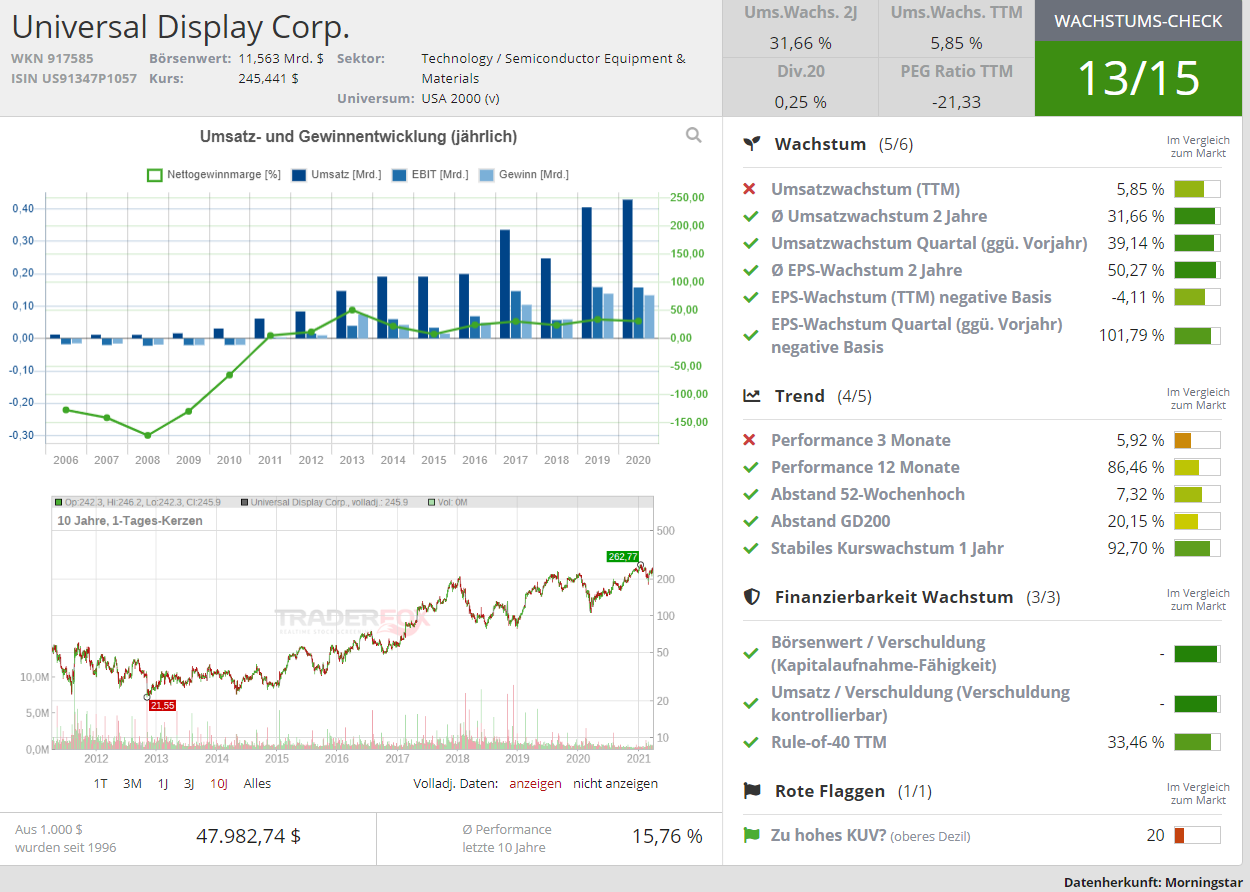Screen dimensions: 1250x892
Task: Click the 11,563 Mrd. $ Börsenwert value
Action: tap(281, 59)
